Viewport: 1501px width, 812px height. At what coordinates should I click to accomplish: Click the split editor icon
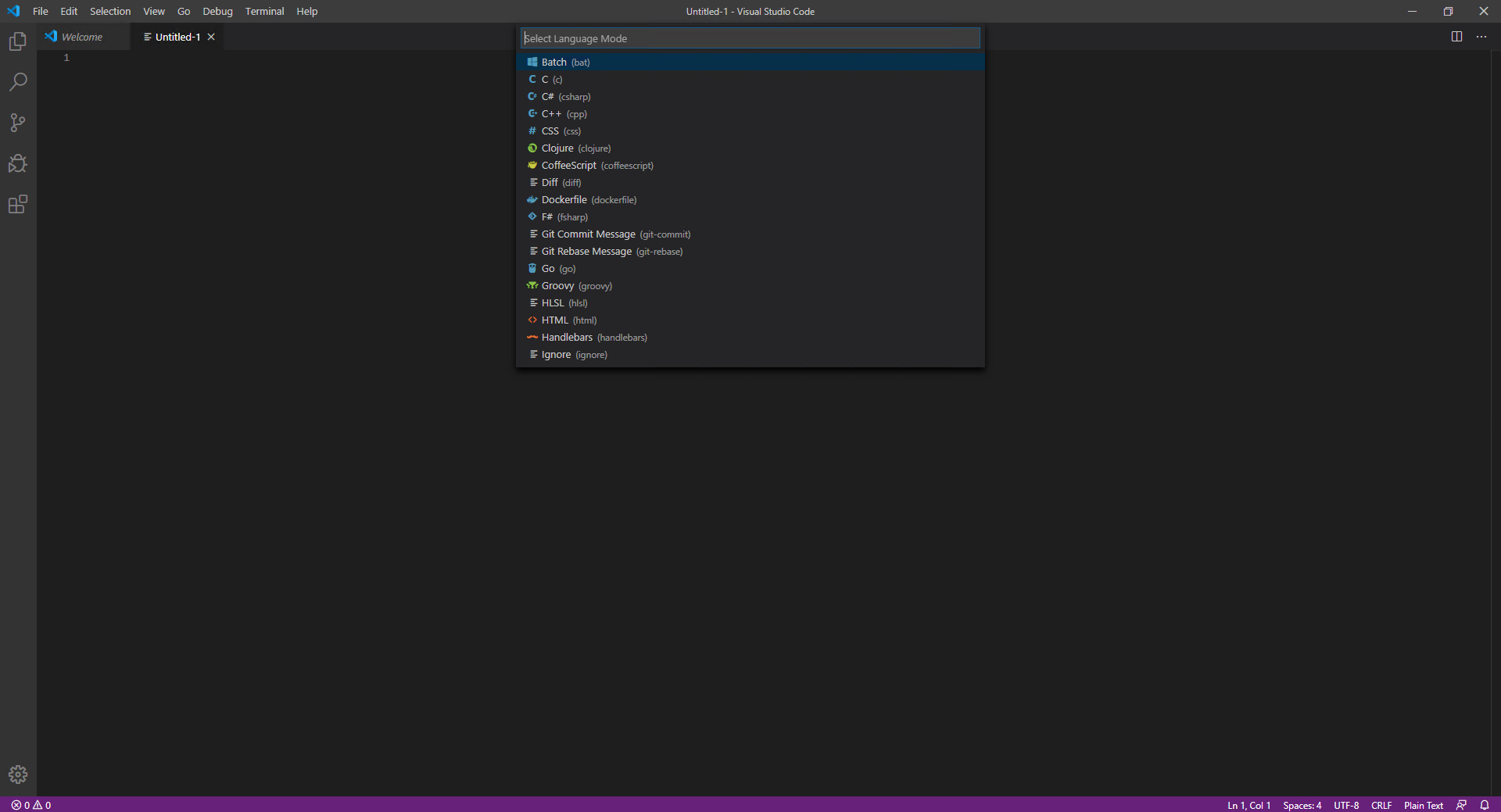pyautogui.click(x=1456, y=37)
